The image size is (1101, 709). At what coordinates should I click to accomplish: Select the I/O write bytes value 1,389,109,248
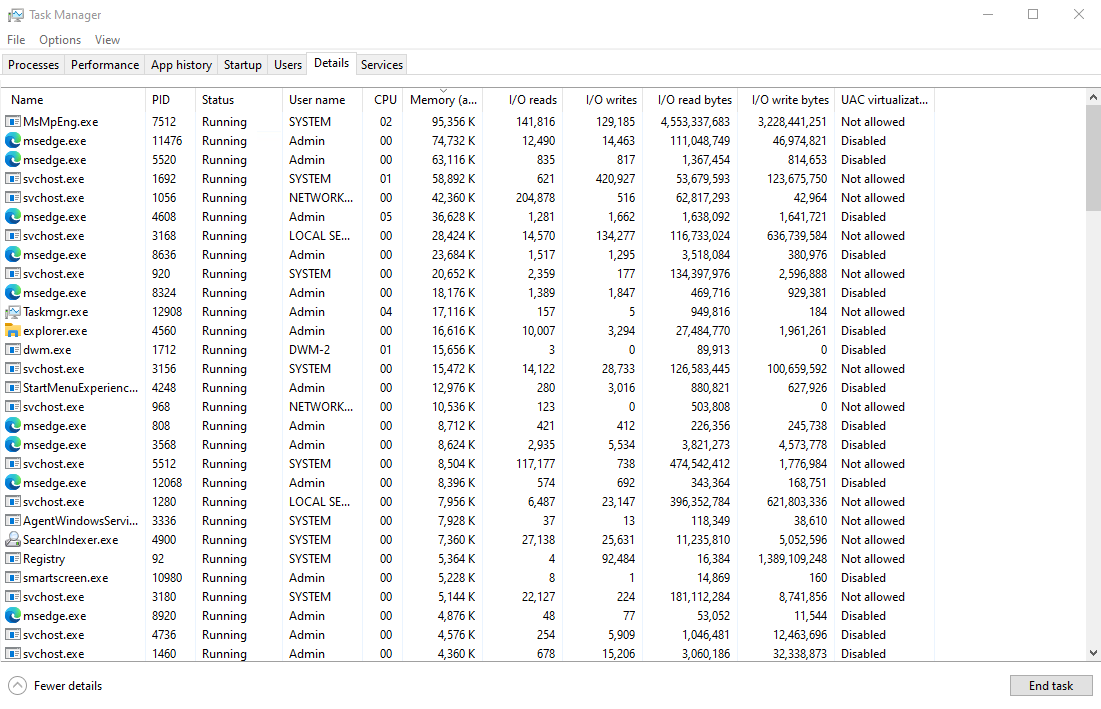click(x=793, y=558)
